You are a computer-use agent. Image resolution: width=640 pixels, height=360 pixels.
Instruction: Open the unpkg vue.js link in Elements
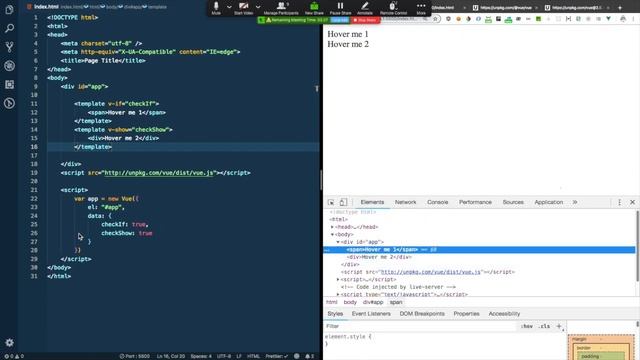click(431, 272)
